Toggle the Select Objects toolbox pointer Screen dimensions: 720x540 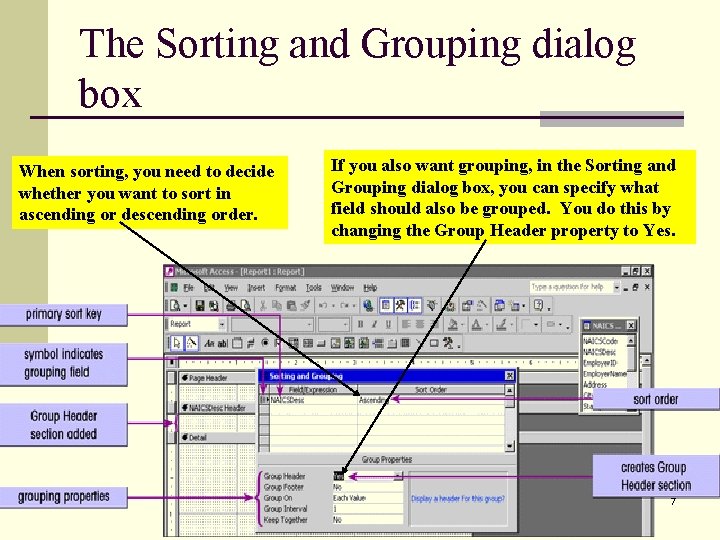click(176, 343)
